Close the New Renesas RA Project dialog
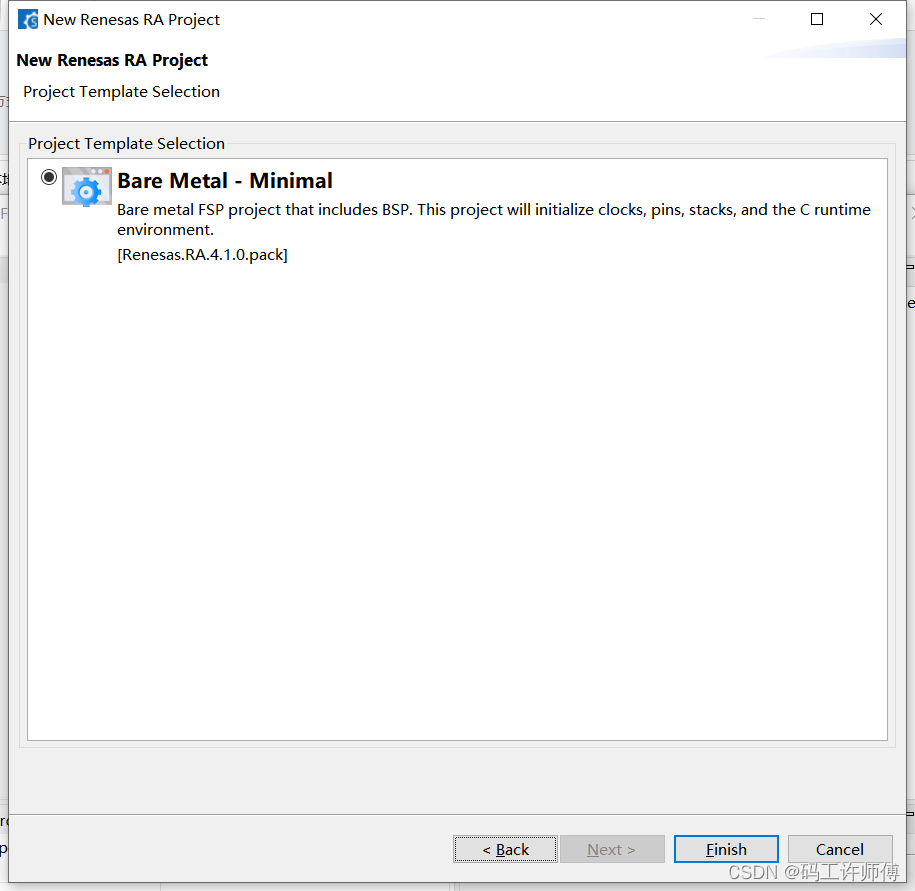Screen dimensions: 915x891 (876, 19)
